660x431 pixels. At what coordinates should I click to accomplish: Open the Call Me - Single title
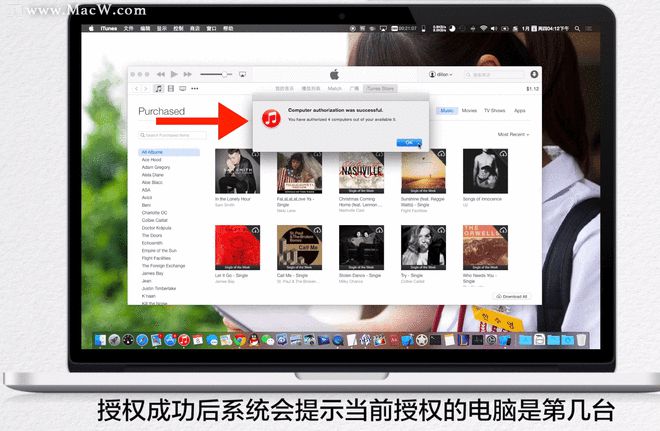(293, 275)
